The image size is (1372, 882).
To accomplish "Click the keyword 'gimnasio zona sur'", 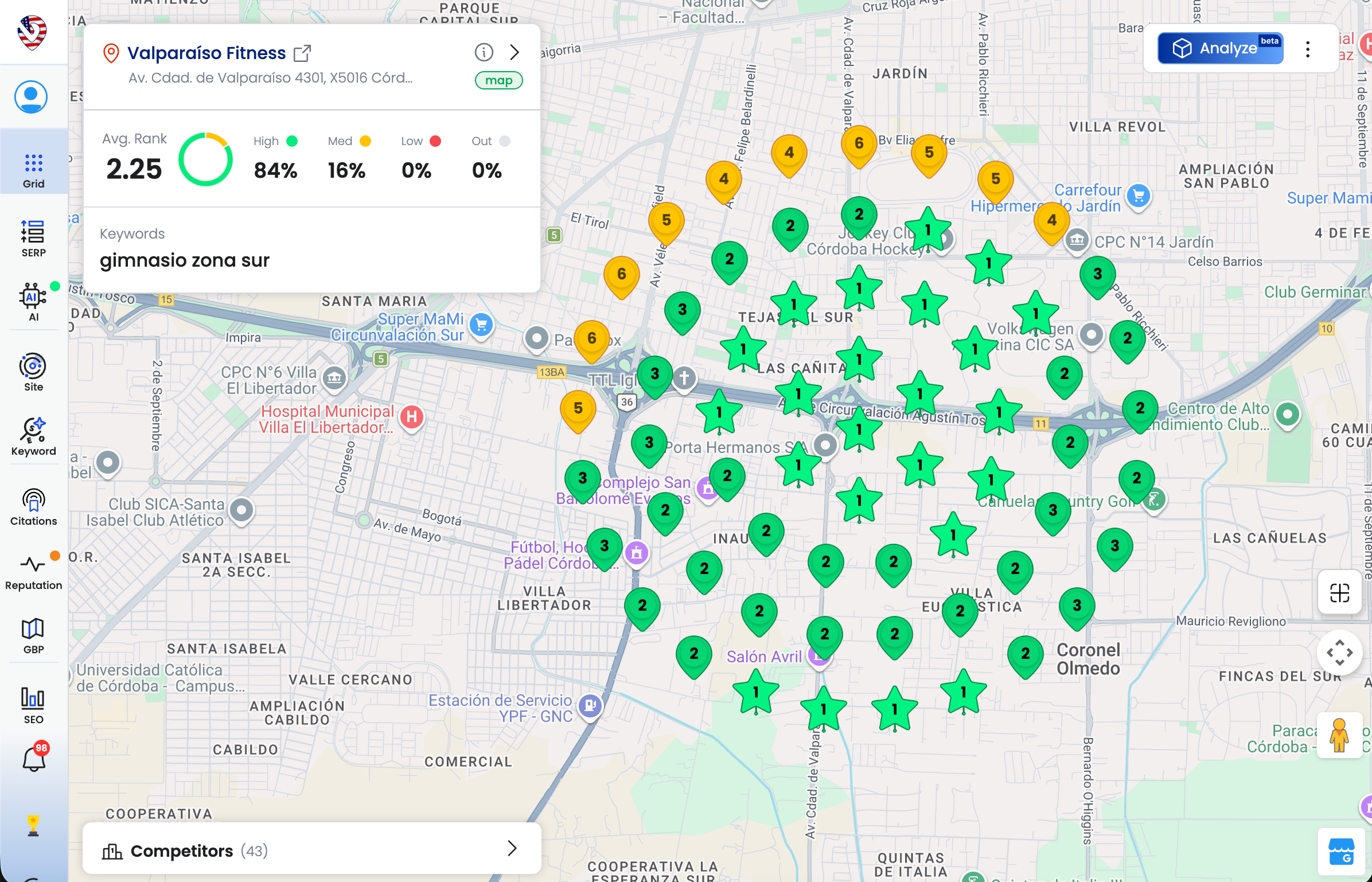I will tap(185, 260).
